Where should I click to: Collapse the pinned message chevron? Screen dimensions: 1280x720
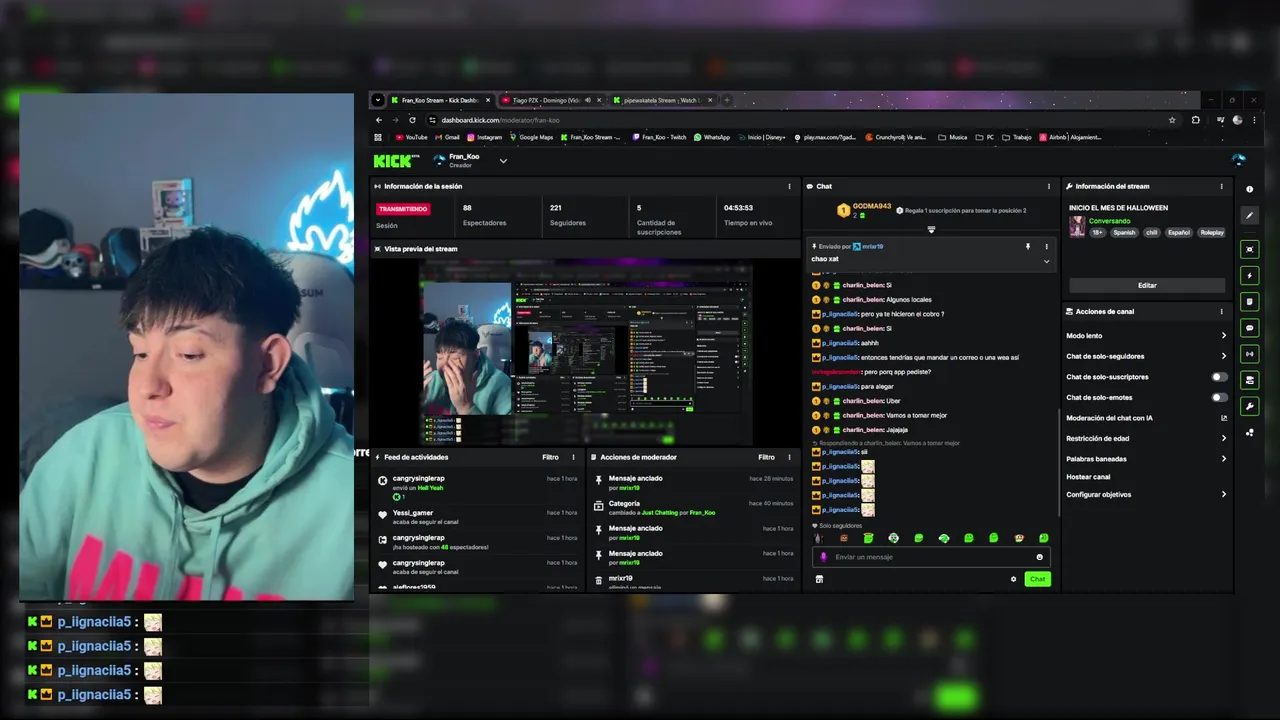coord(1047,261)
